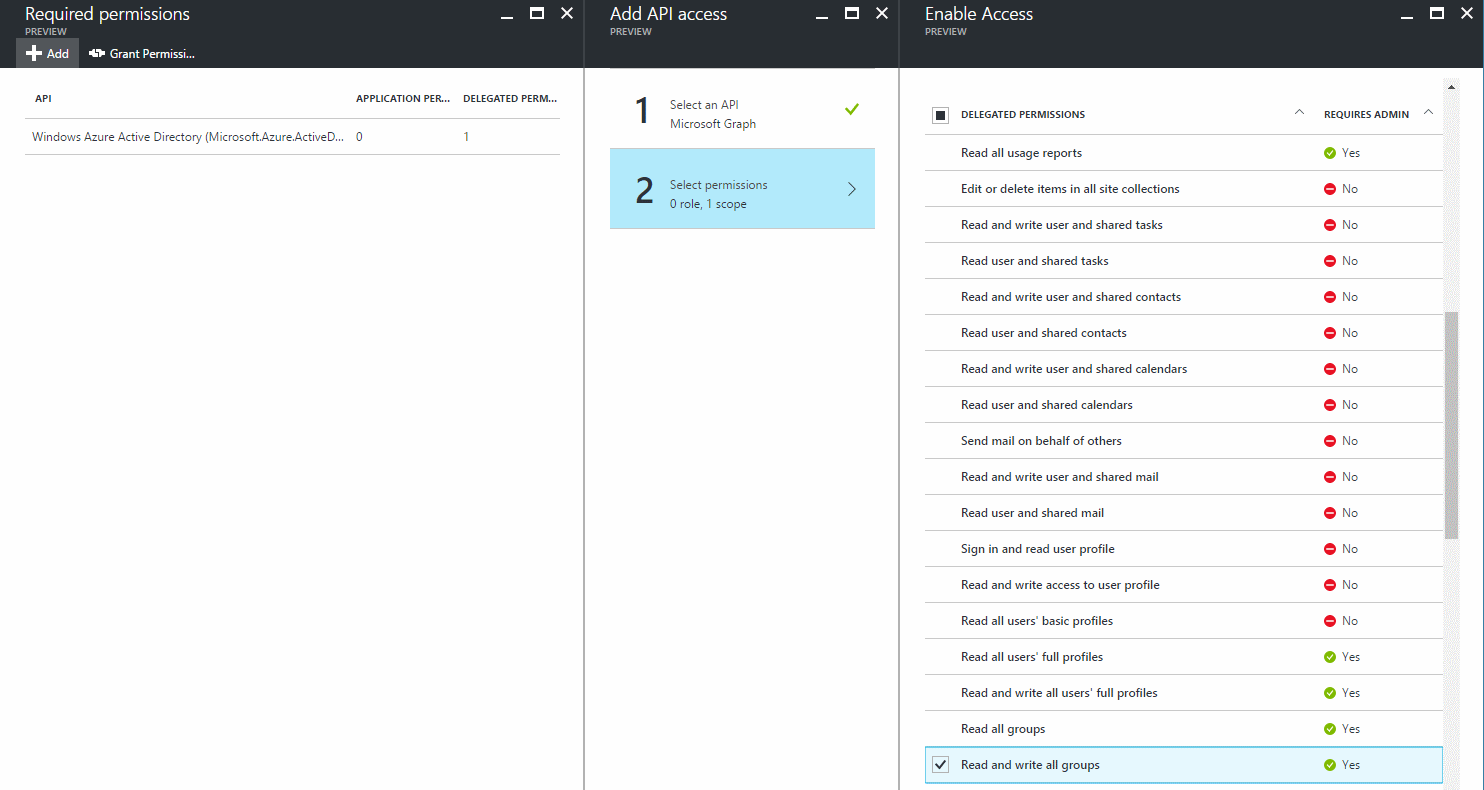Close the Enable Access blade
The height and width of the screenshot is (790, 1484).
click(x=1466, y=13)
